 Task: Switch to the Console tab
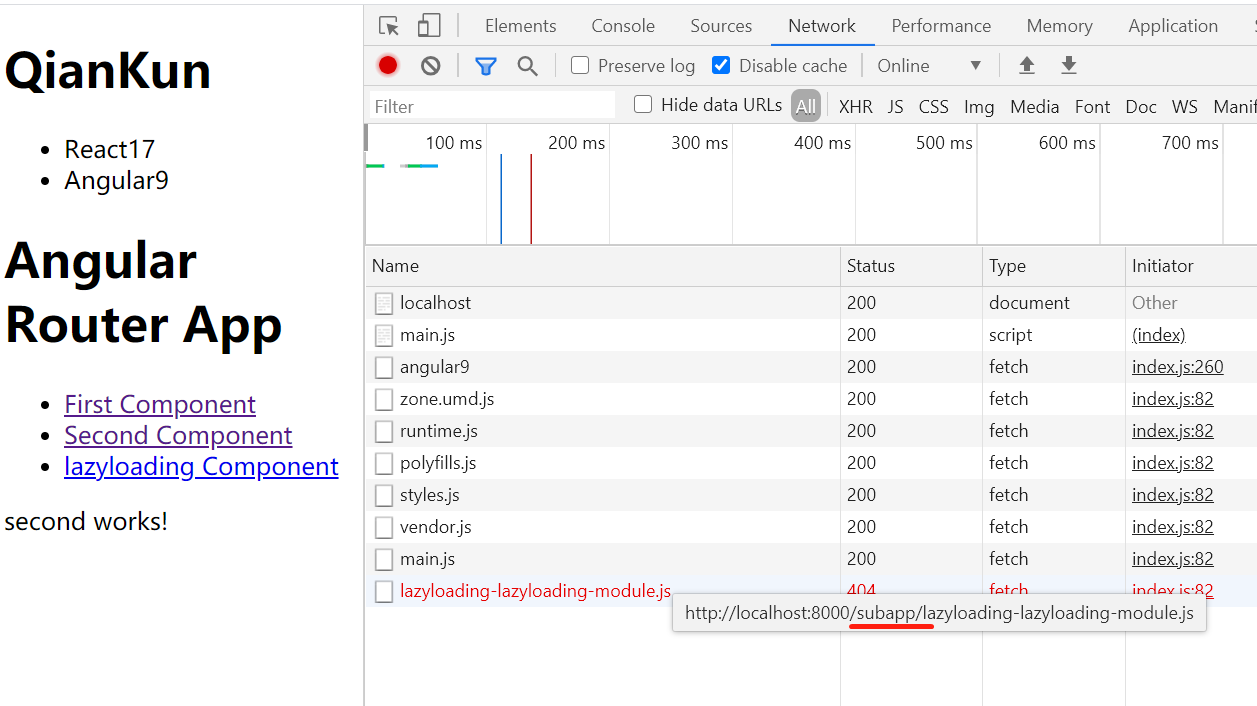point(622,25)
